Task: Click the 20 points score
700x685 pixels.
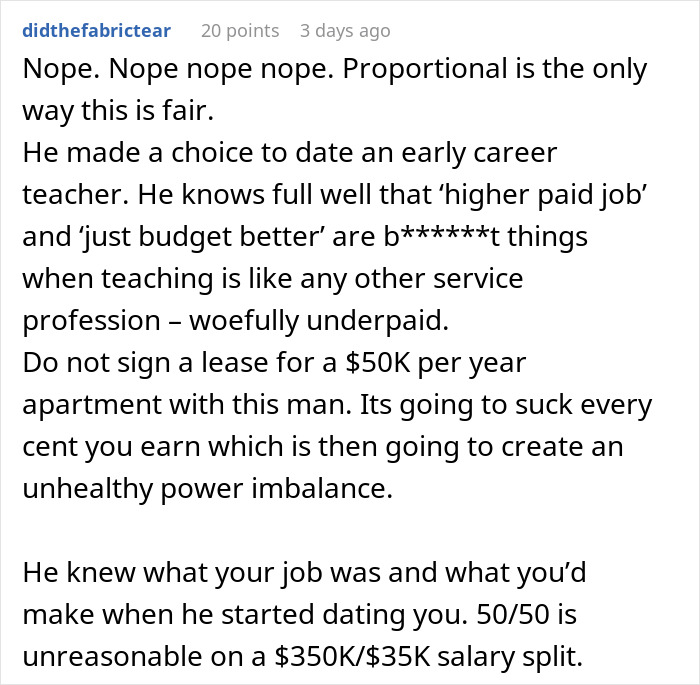Action: coord(240,30)
